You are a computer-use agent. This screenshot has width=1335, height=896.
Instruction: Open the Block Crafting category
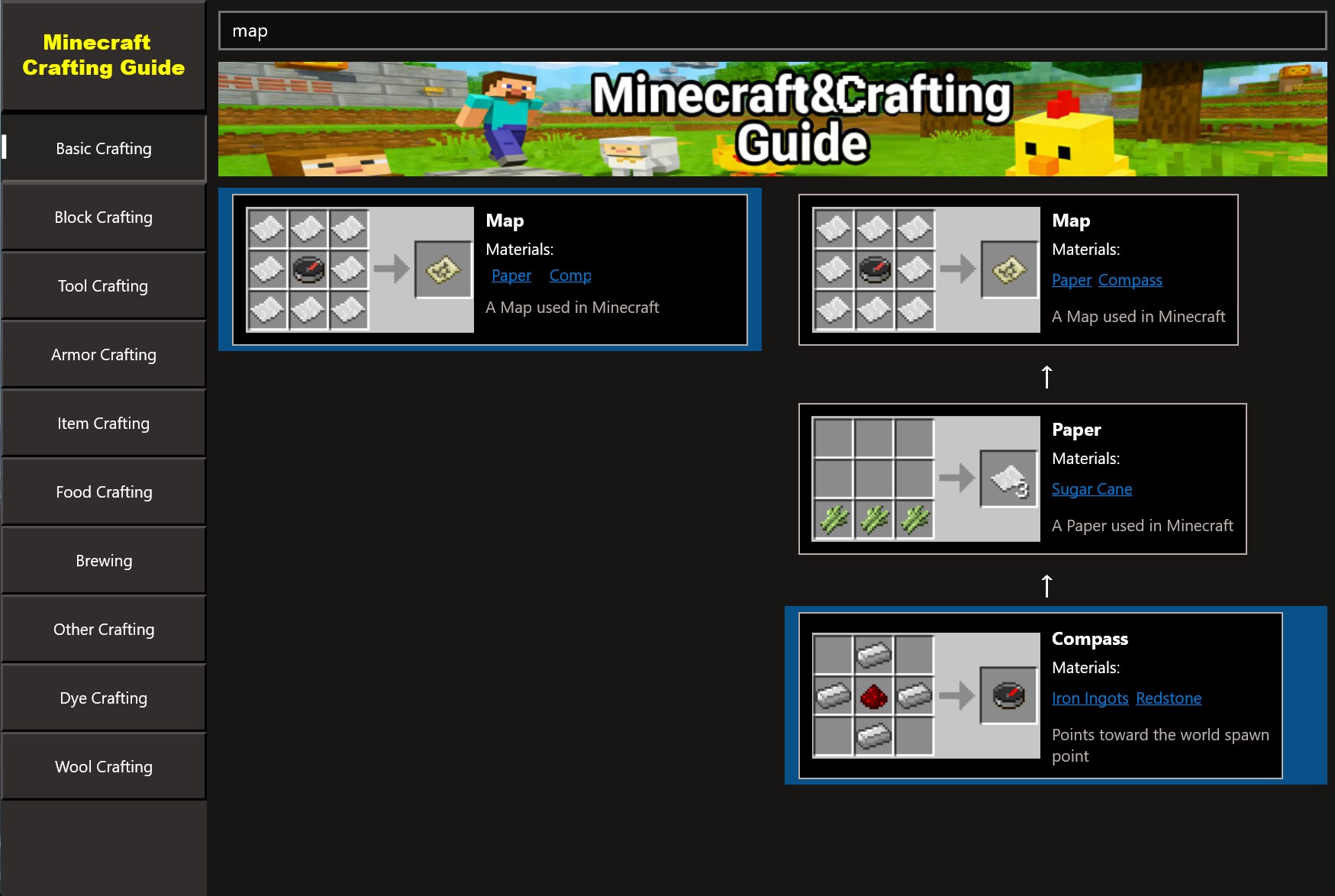(x=104, y=217)
